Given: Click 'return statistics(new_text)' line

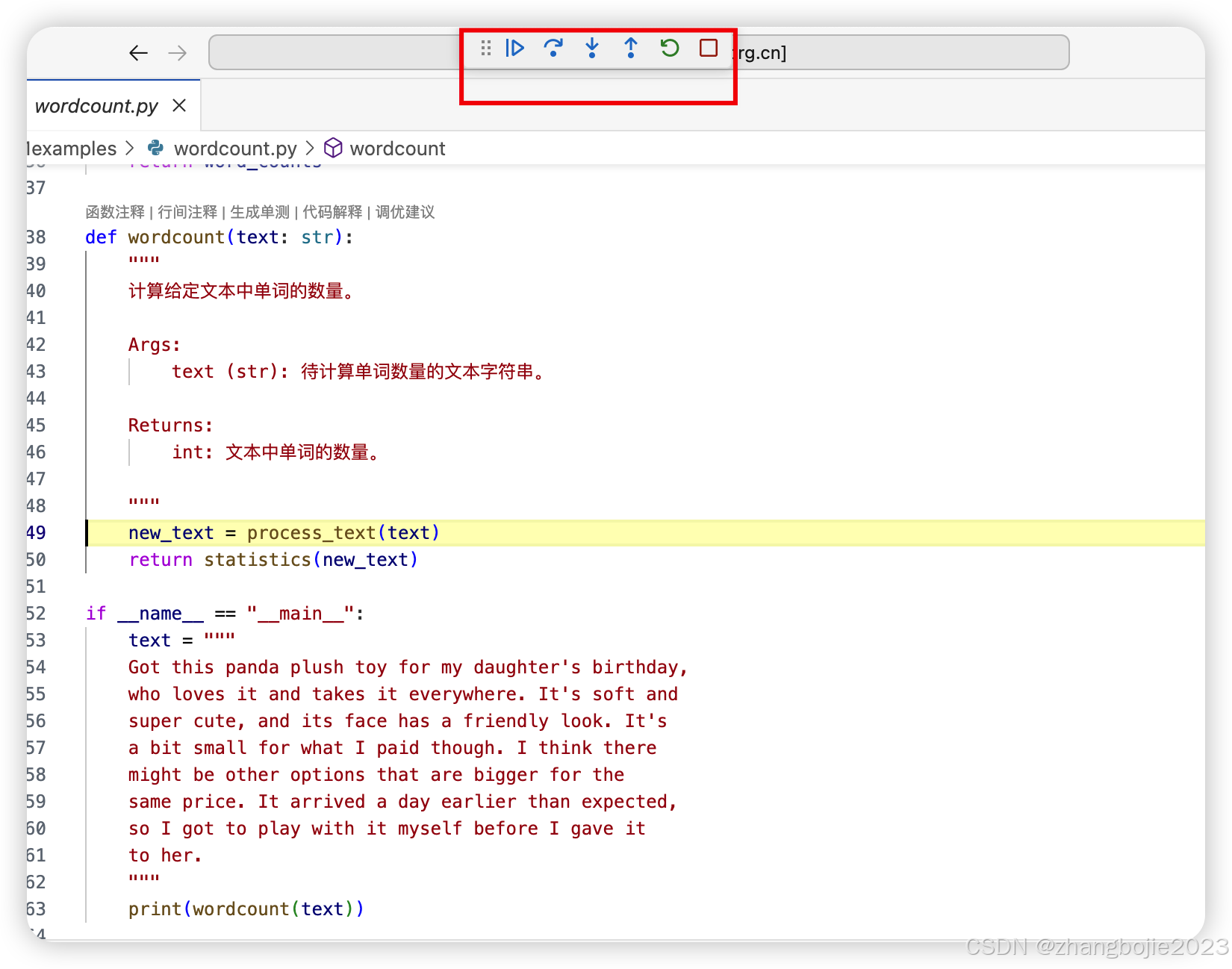Looking at the screenshot, I should (x=273, y=560).
